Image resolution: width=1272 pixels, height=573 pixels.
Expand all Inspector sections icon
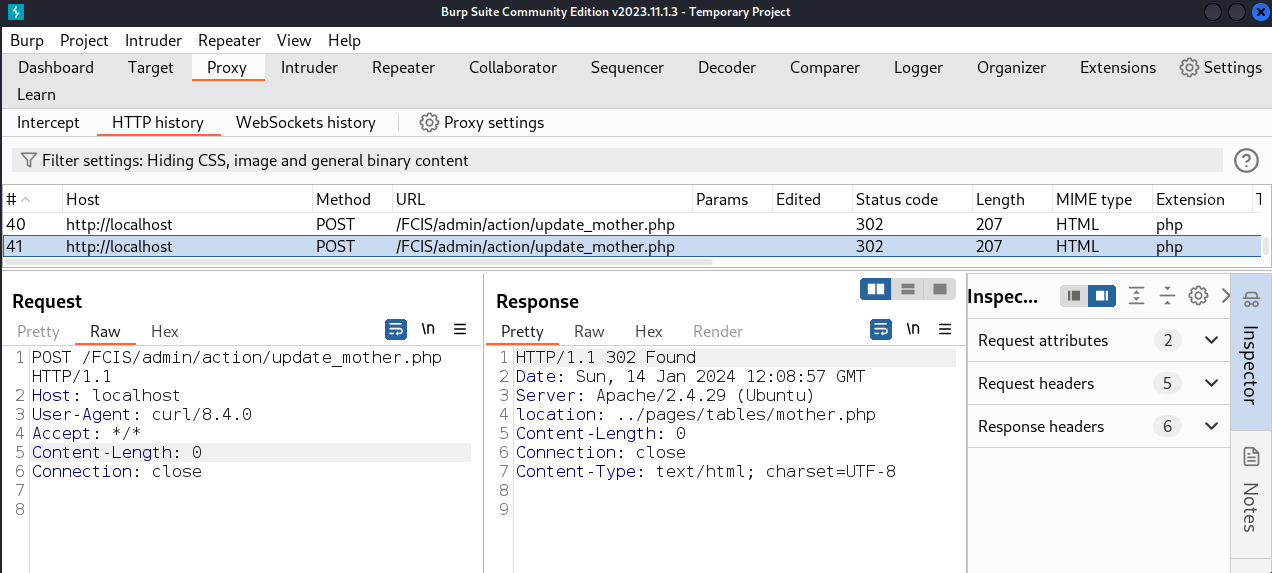(x=1136, y=295)
